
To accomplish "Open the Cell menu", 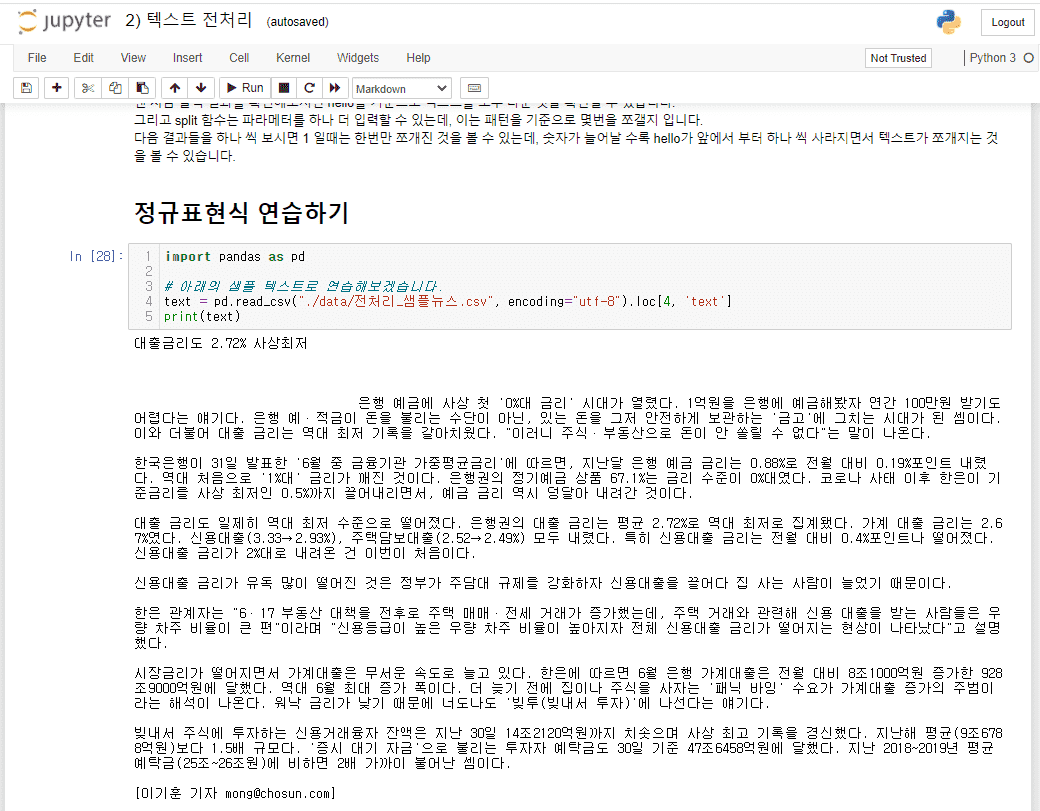I will 239,58.
